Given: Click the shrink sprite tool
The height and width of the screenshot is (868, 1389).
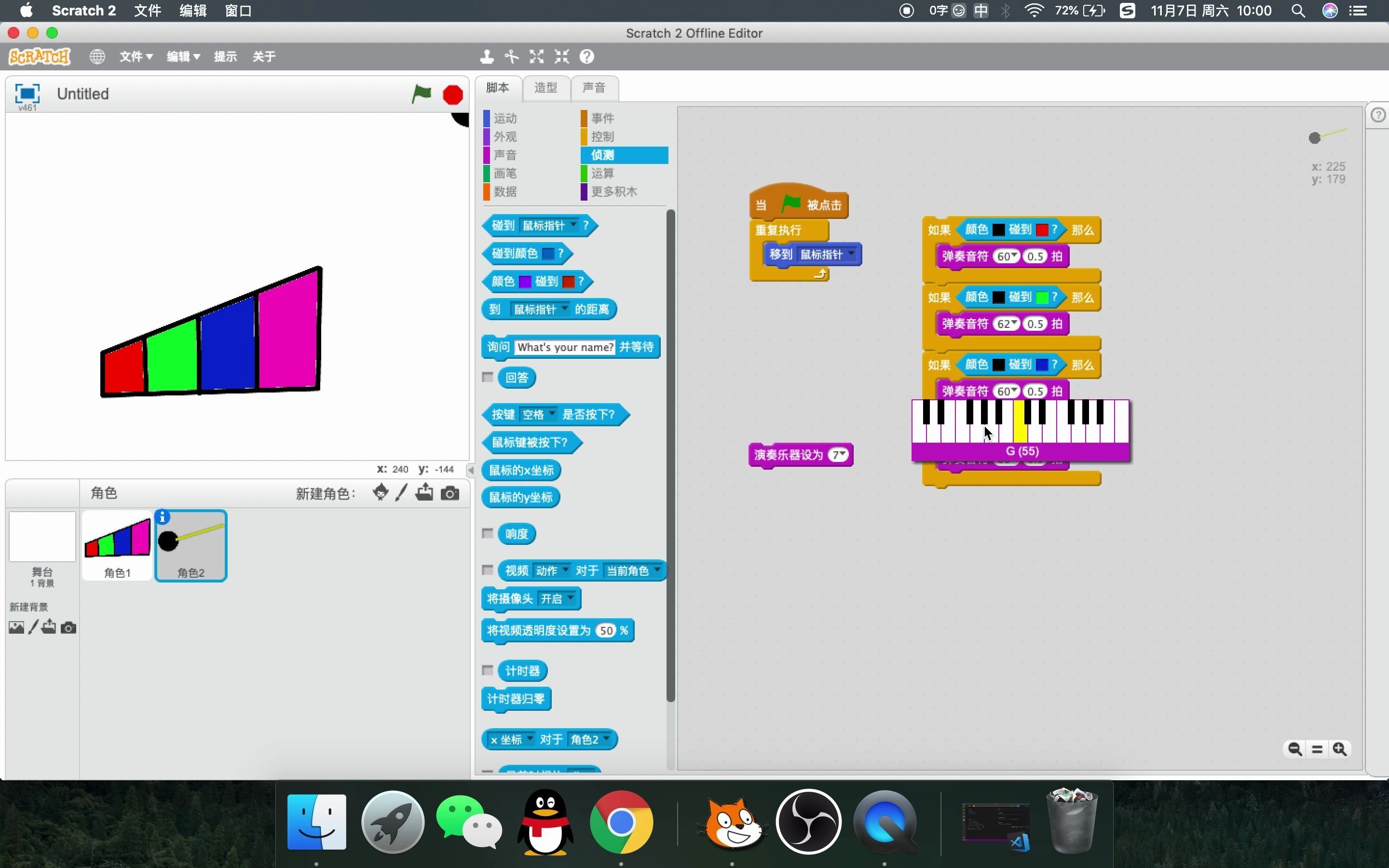Looking at the screenshot, I should coord(561,56).
